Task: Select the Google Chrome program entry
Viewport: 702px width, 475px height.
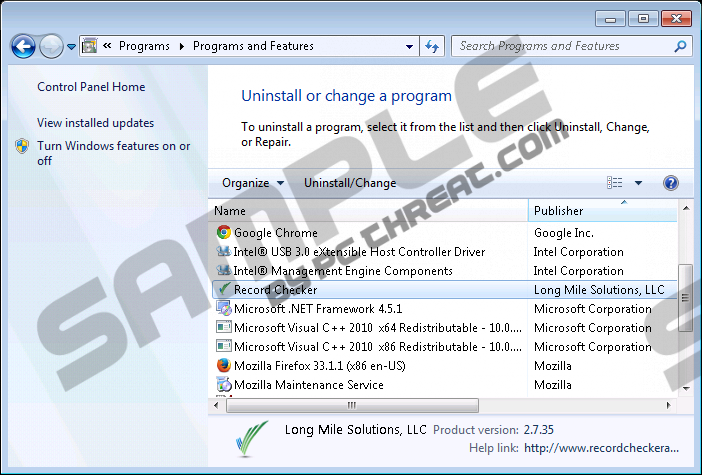Action: (275, 233)
